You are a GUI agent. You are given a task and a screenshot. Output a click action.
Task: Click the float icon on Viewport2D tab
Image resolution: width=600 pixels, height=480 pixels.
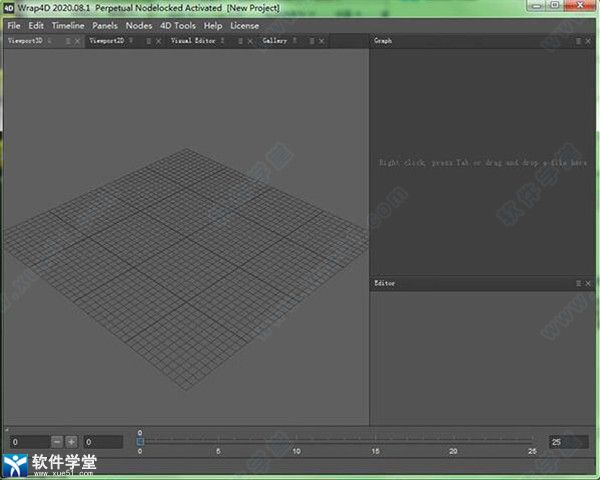tap(148, 41)
